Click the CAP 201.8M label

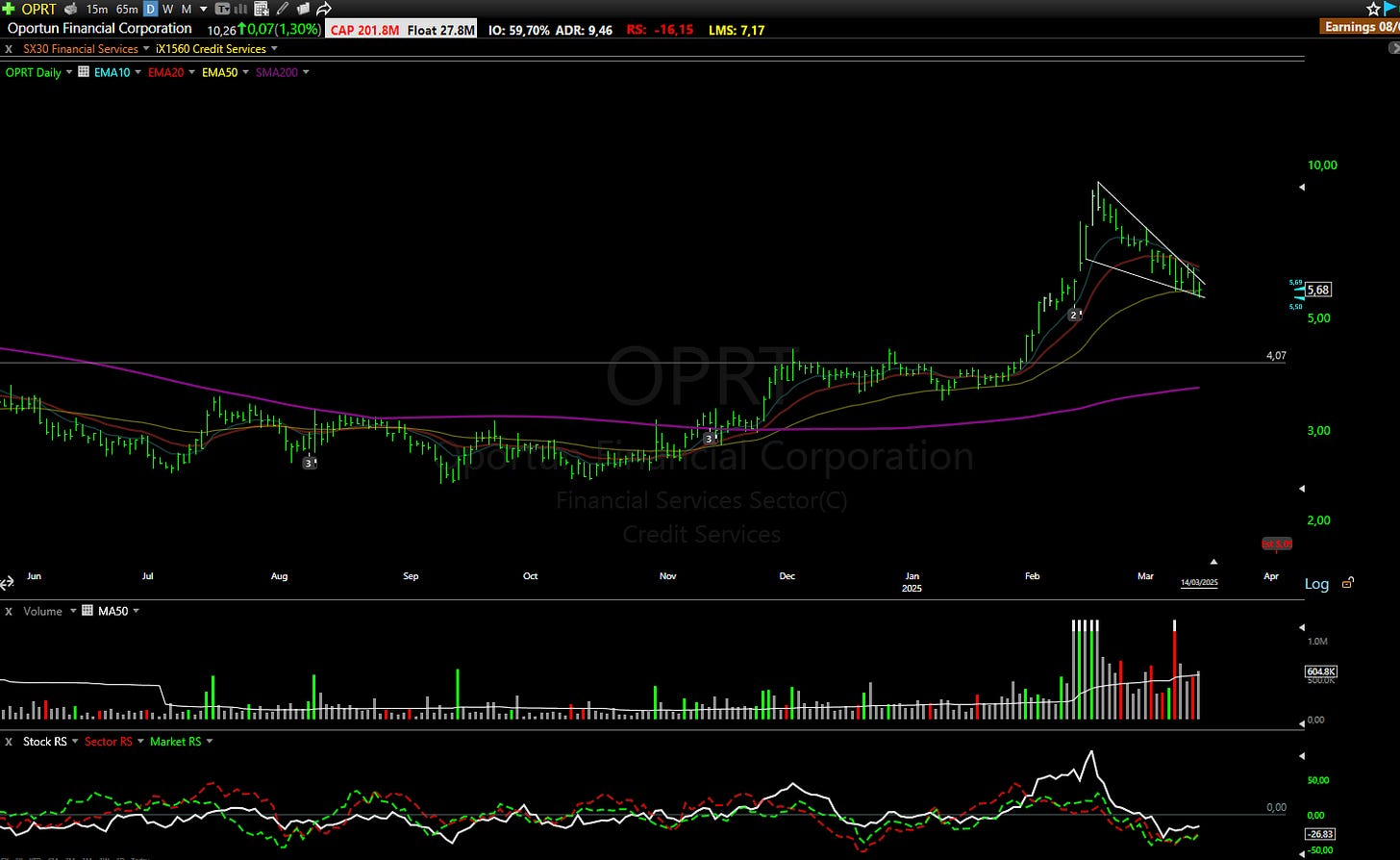tap(364, 30)
